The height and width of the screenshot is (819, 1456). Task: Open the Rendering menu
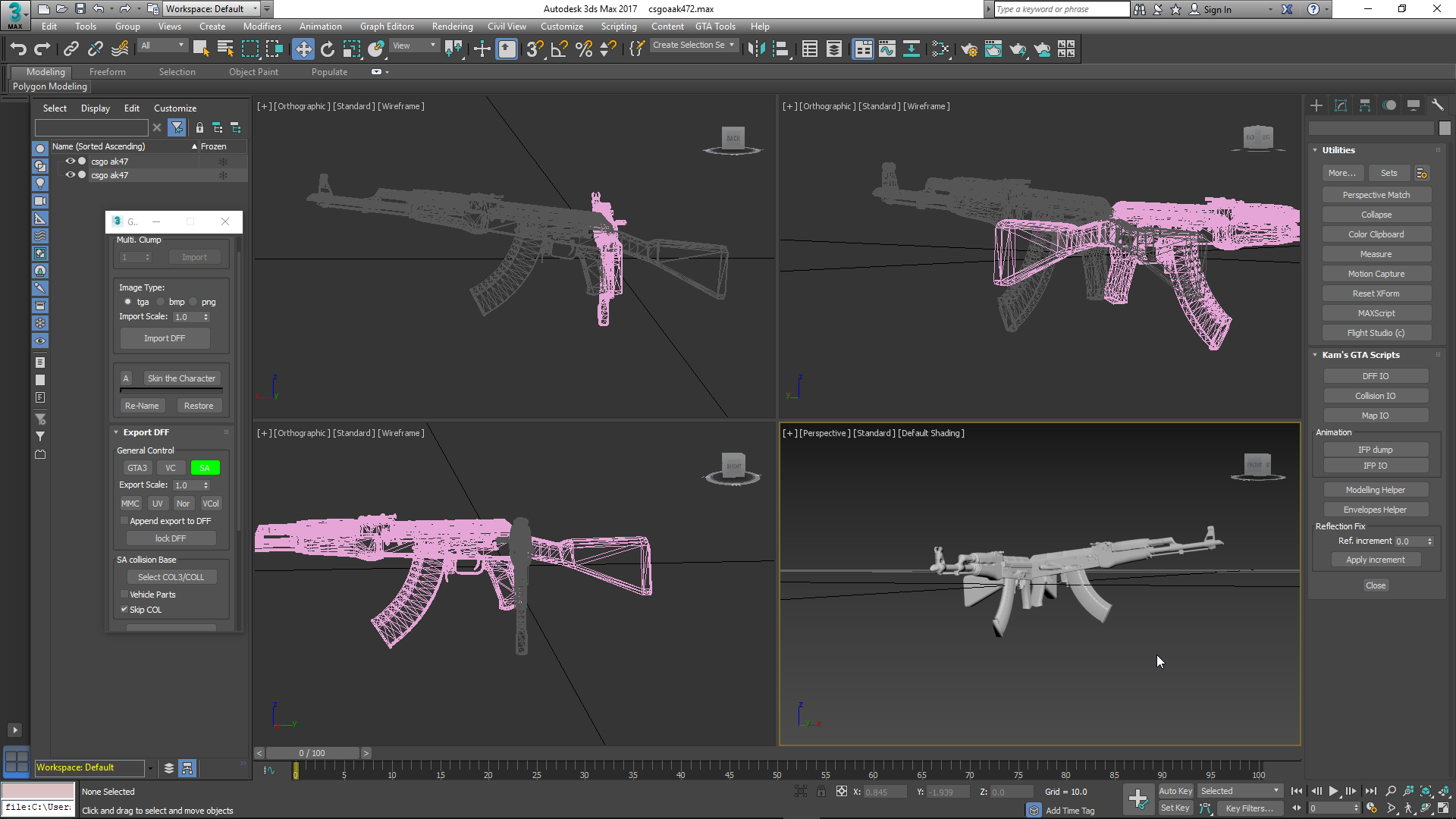[452, 26]
